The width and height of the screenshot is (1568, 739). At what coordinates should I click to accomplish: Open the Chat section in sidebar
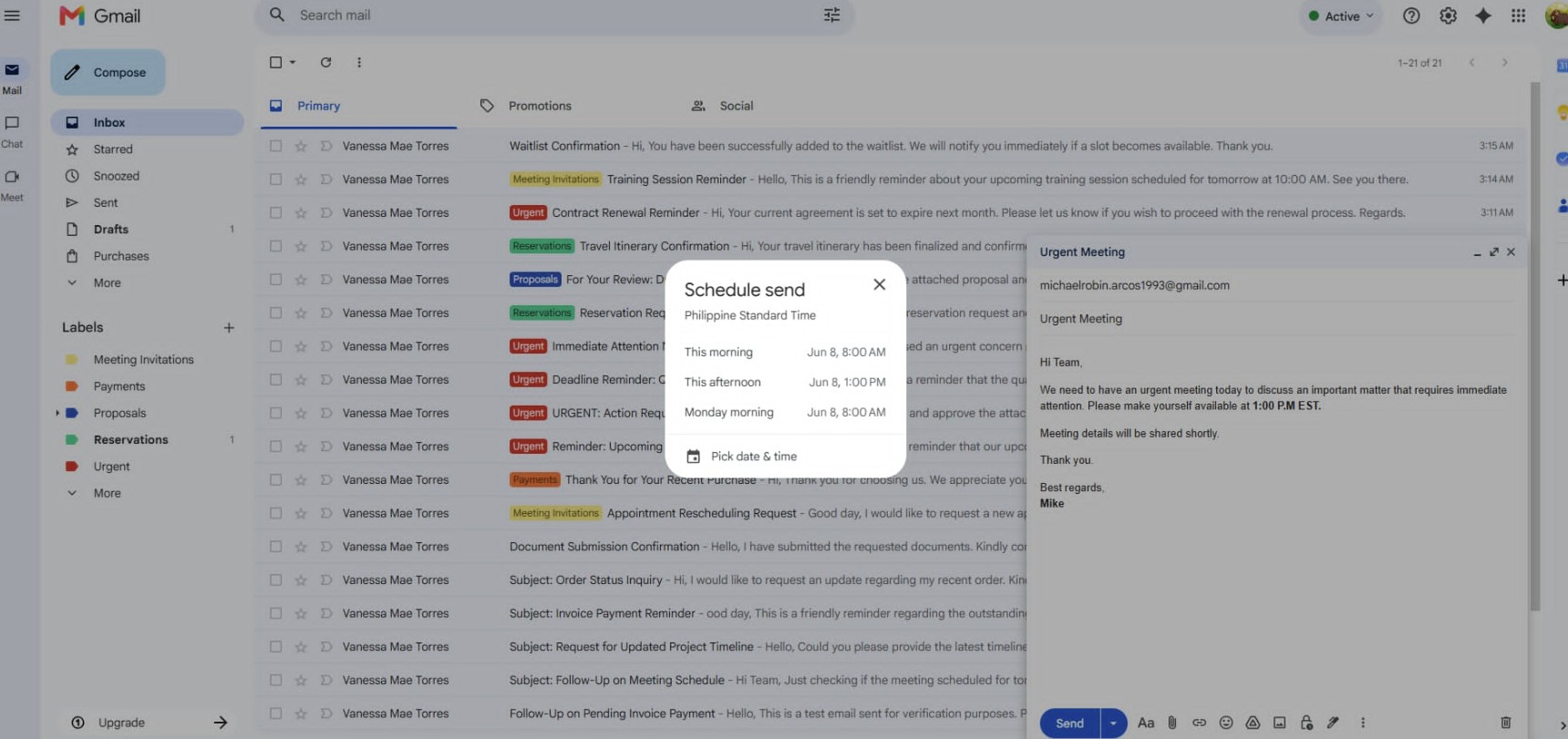[x=12, y=131]
